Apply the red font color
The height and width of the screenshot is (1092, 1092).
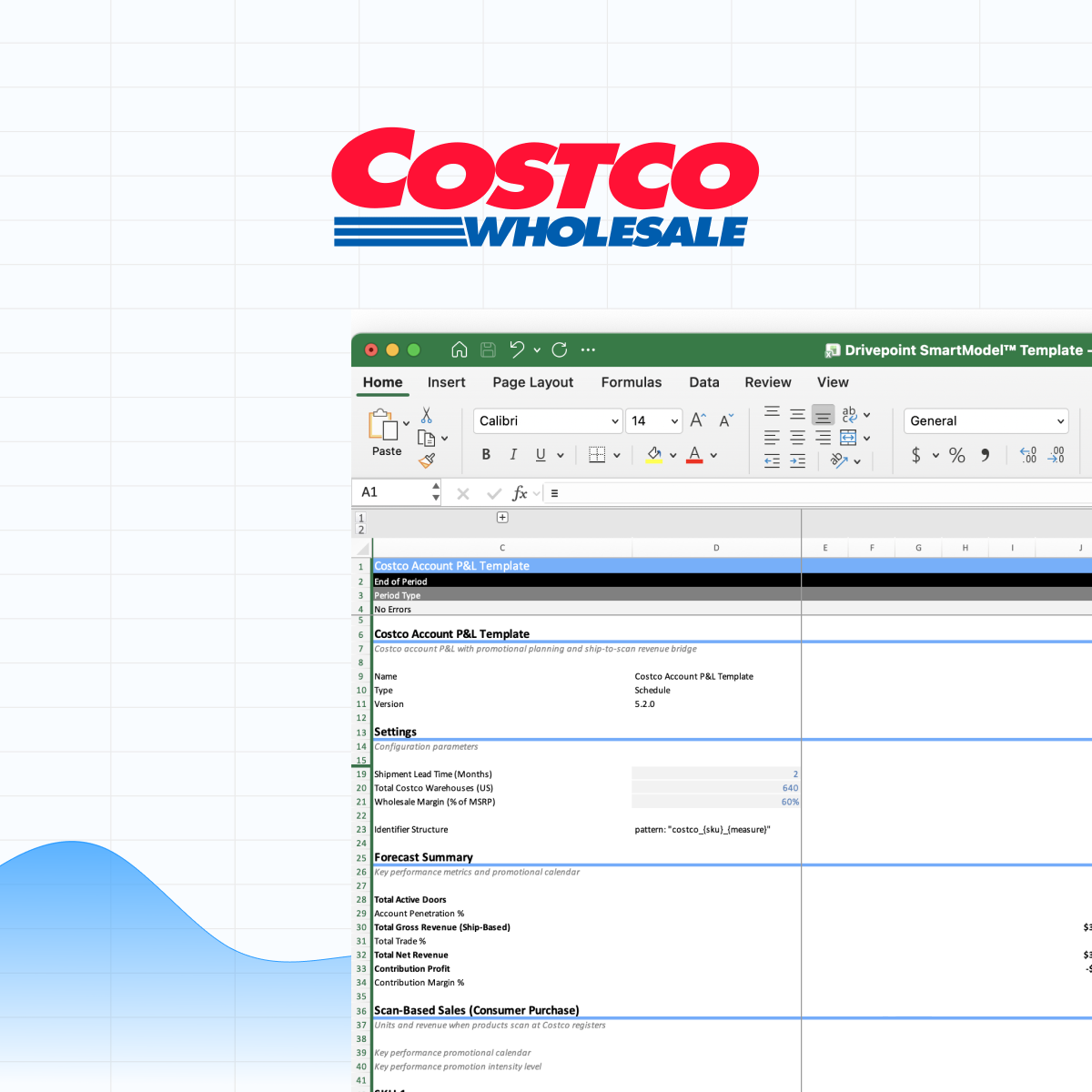click(x=694, y=455)
